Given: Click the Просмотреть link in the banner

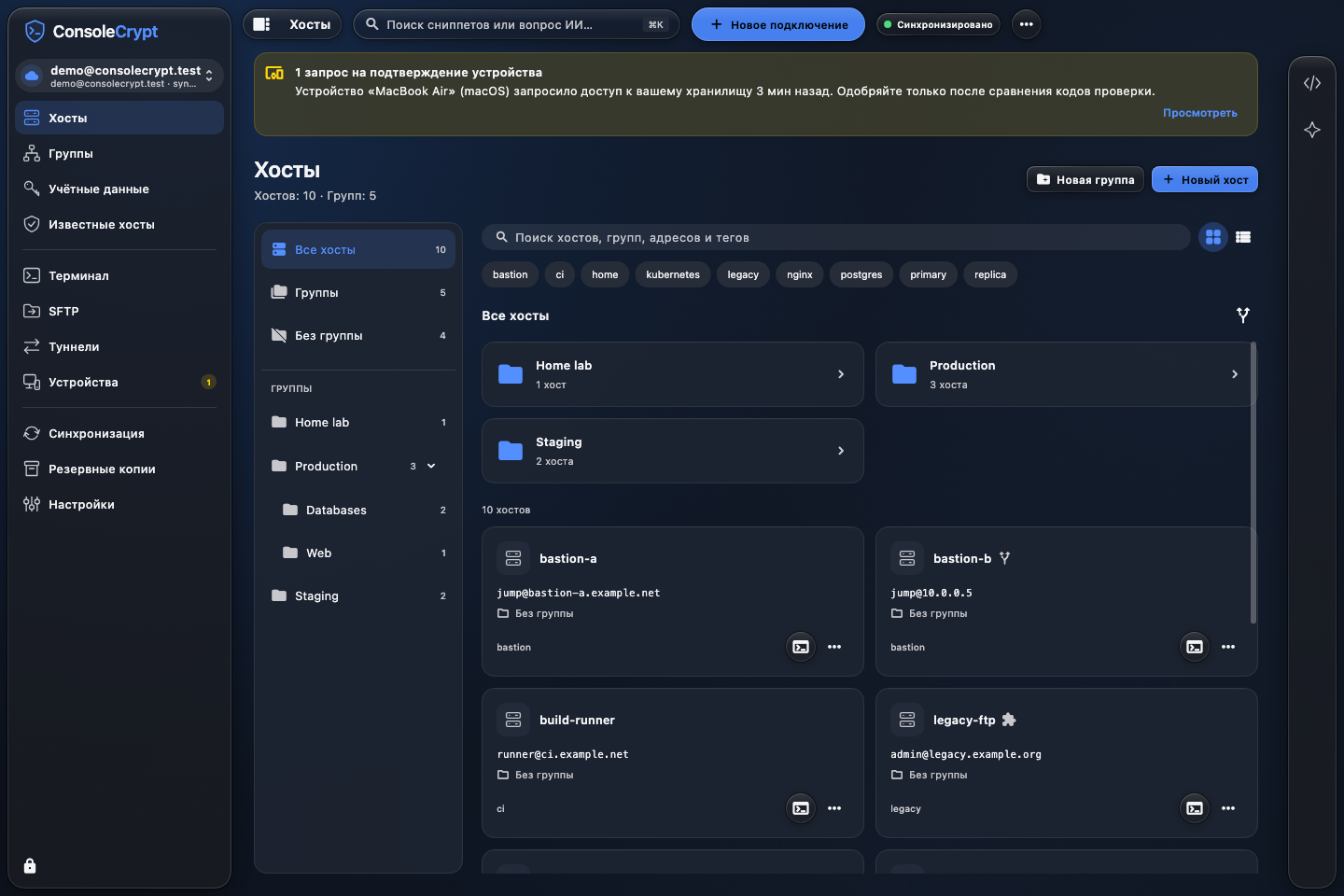Looking at the screenshot, I should coord(1200,113).
